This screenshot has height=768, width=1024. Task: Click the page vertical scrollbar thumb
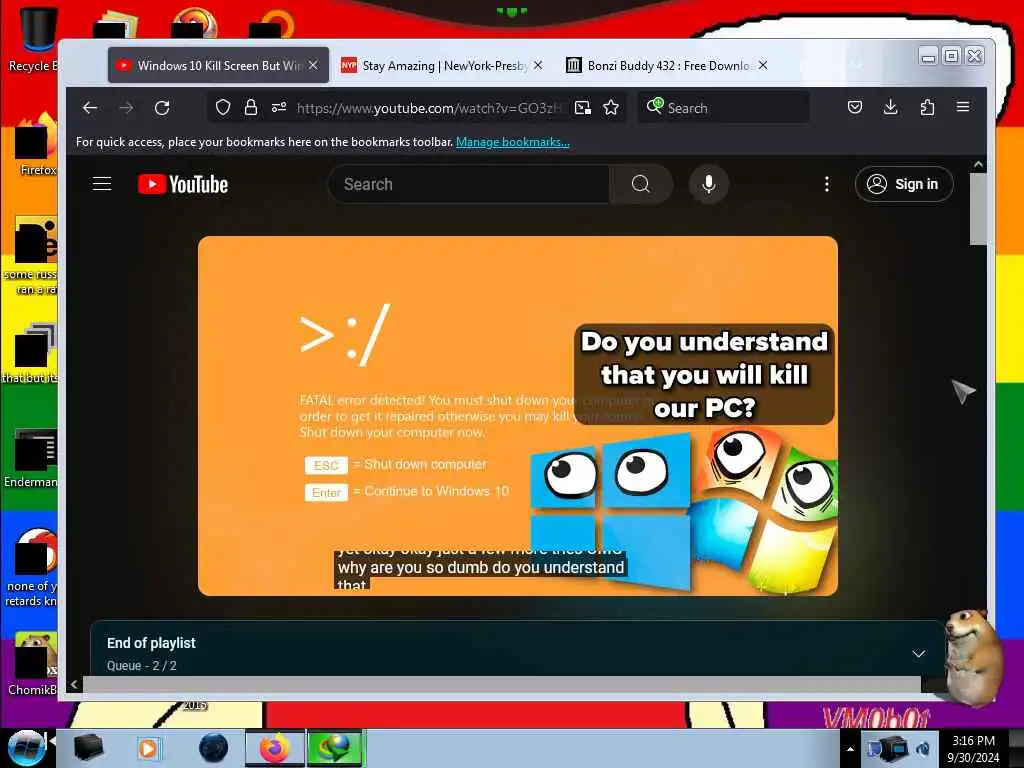978,209
